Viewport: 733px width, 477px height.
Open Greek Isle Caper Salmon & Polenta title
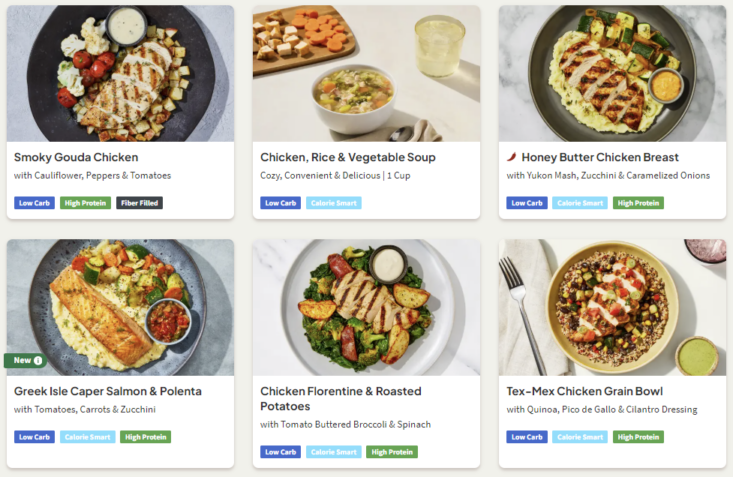click(x=108, y=391)
